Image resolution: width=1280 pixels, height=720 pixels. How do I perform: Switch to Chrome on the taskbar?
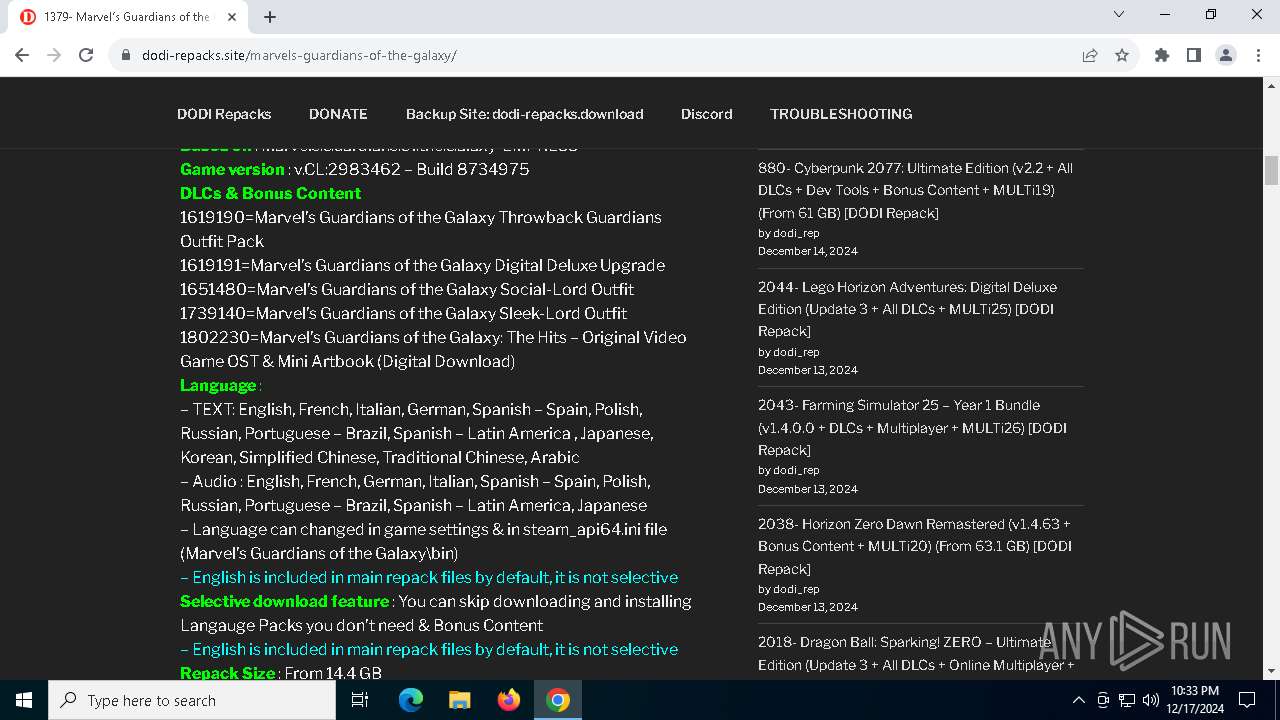tap(558, 700)
